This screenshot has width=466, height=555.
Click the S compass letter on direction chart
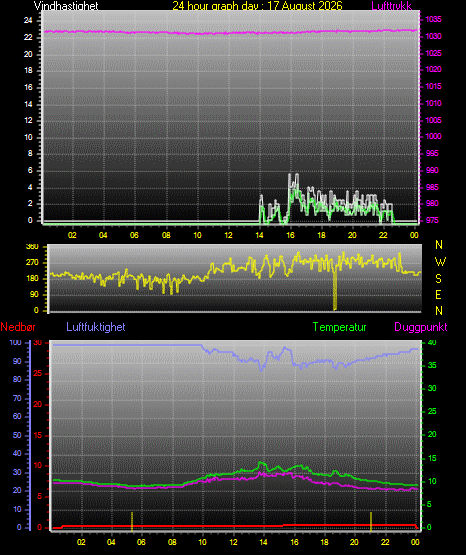click(438, 279)
